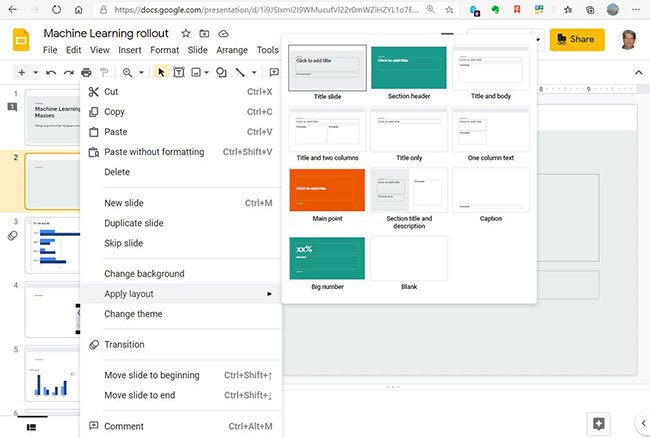Viewport: 650px width, 438px height.
Task: Select Move slide to end
Action: point(181,395)
